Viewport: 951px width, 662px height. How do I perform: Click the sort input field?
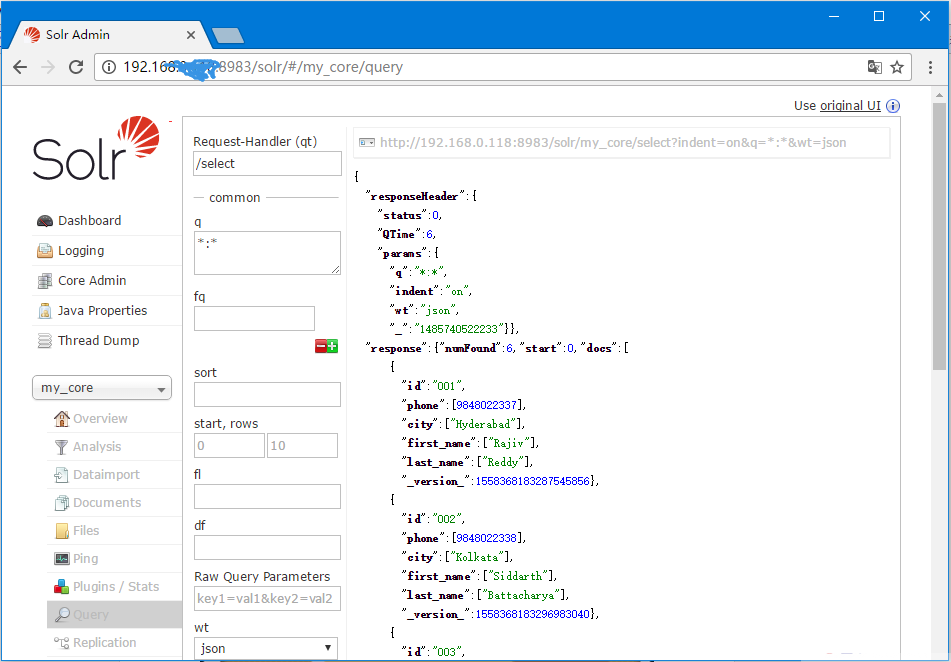(267, 394)
